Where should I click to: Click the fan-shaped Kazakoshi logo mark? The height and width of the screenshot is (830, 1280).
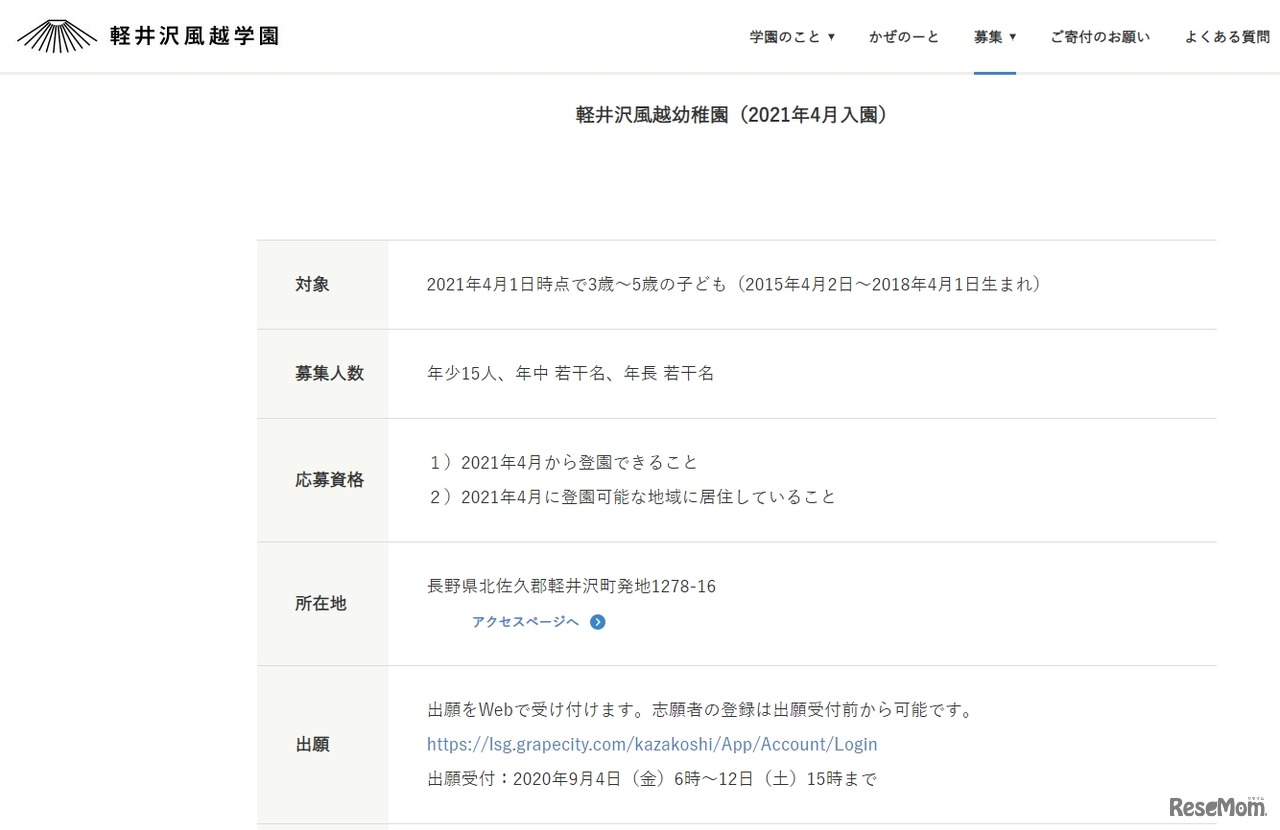click(x=57, y=36)
